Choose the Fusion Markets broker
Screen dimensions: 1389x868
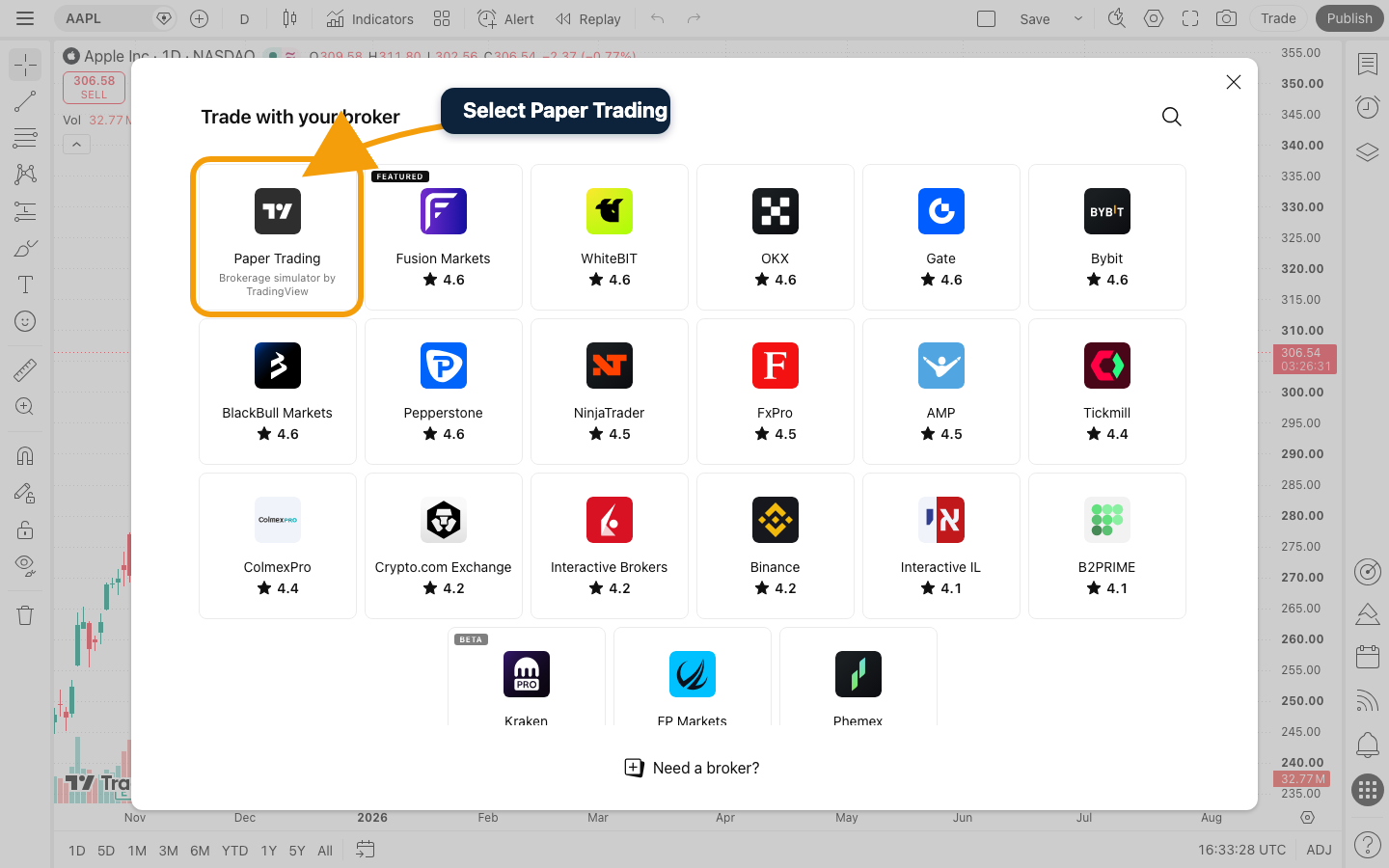click(x=444, y=237)
